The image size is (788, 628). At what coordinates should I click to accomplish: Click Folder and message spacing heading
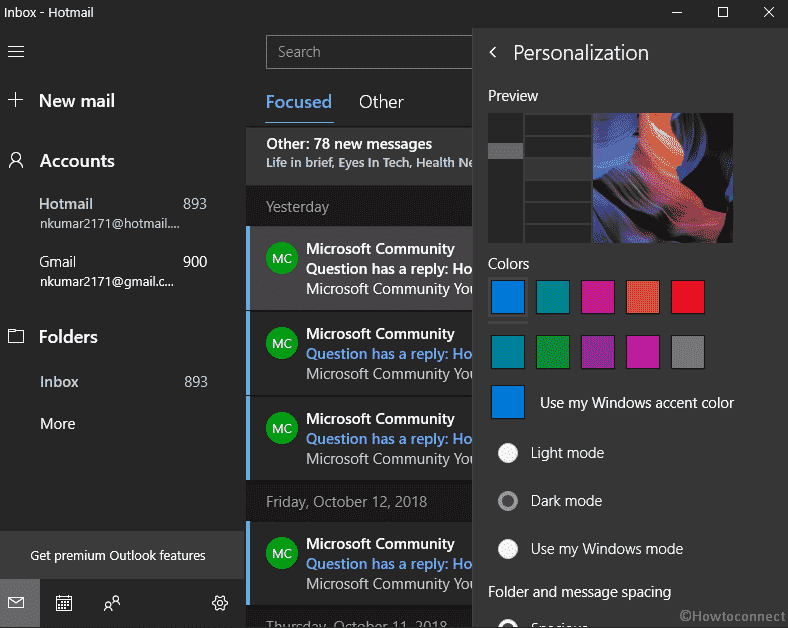[x=579, y=592]
